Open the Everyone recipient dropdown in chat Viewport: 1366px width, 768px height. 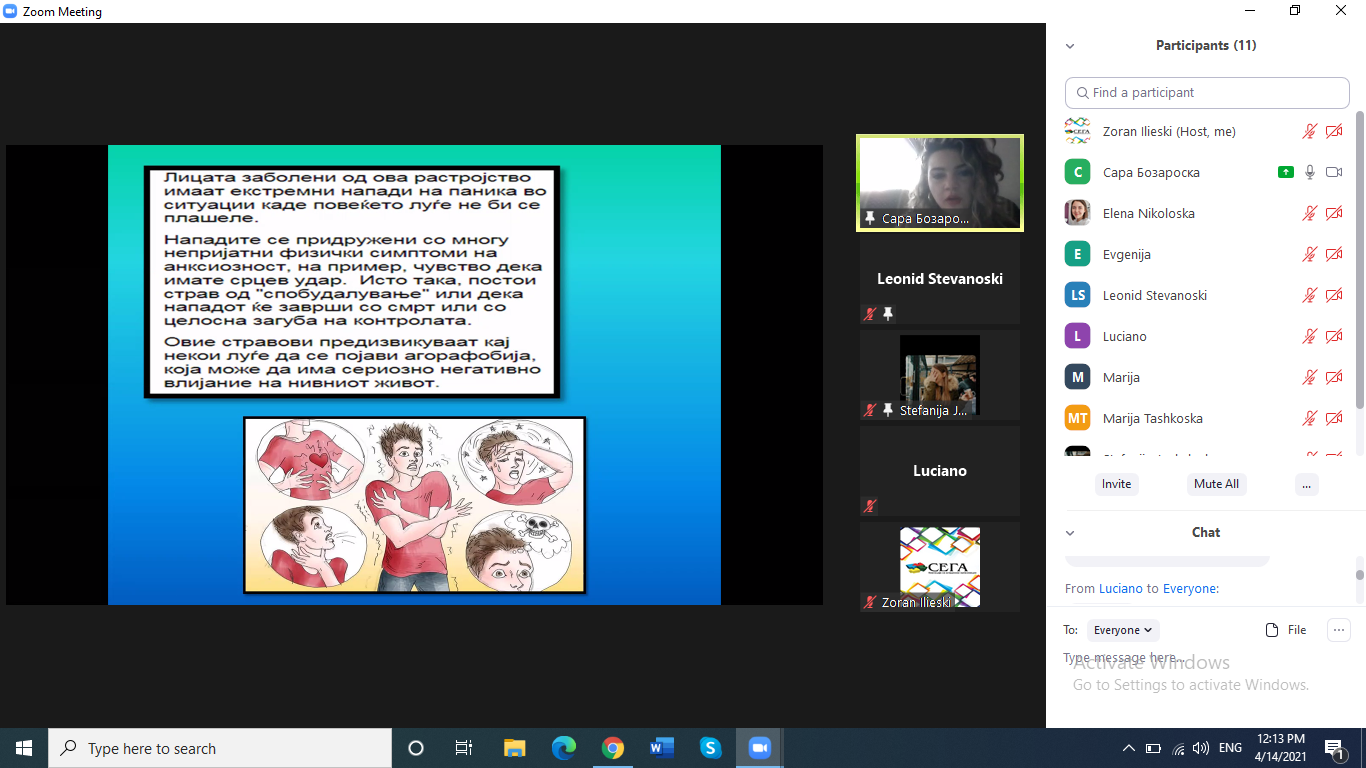click(1123, 630)
